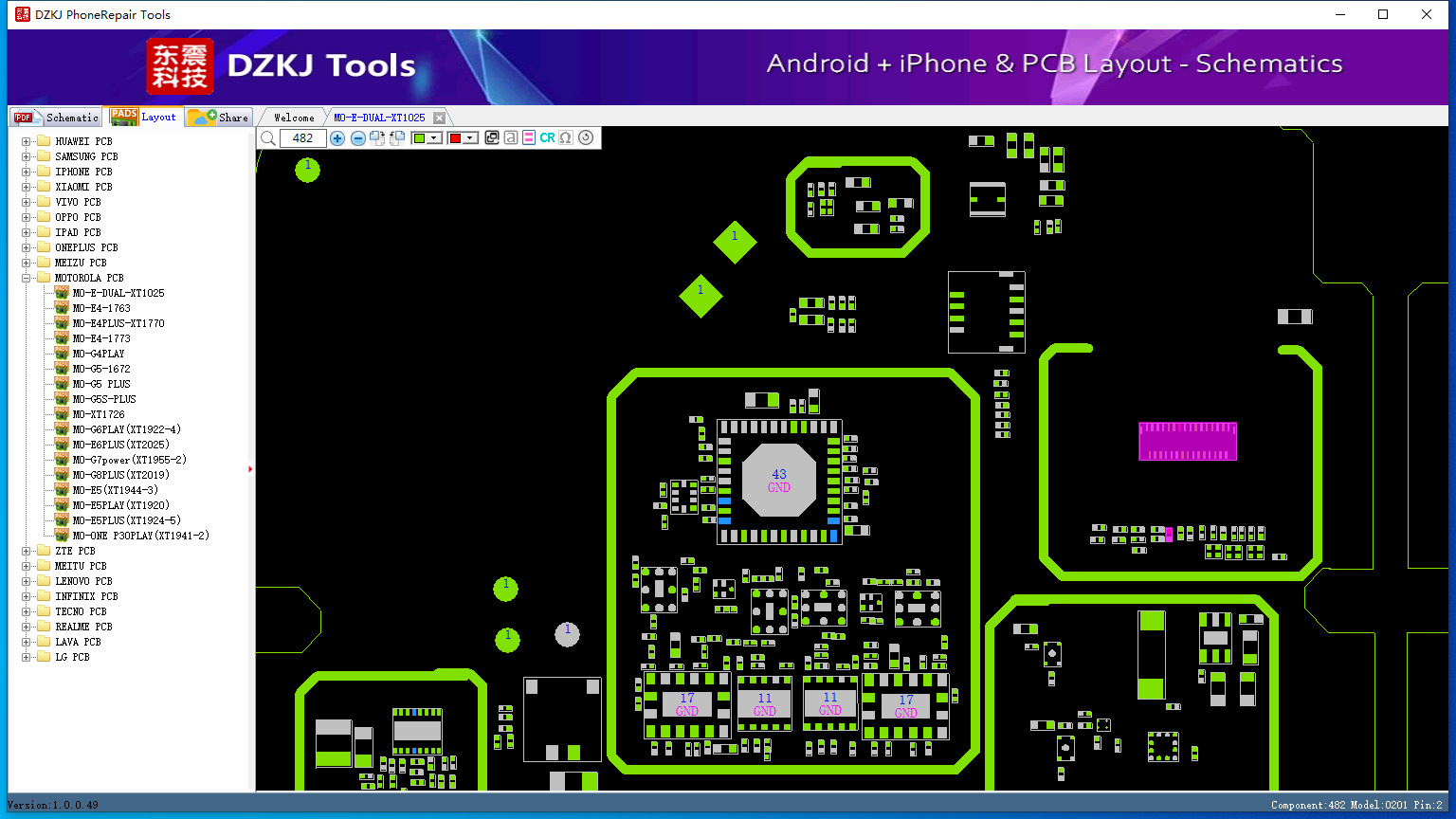This screenshot has width=1456, height=819.
Task: Click the overlapping squares layer icon
Action: 492,138
